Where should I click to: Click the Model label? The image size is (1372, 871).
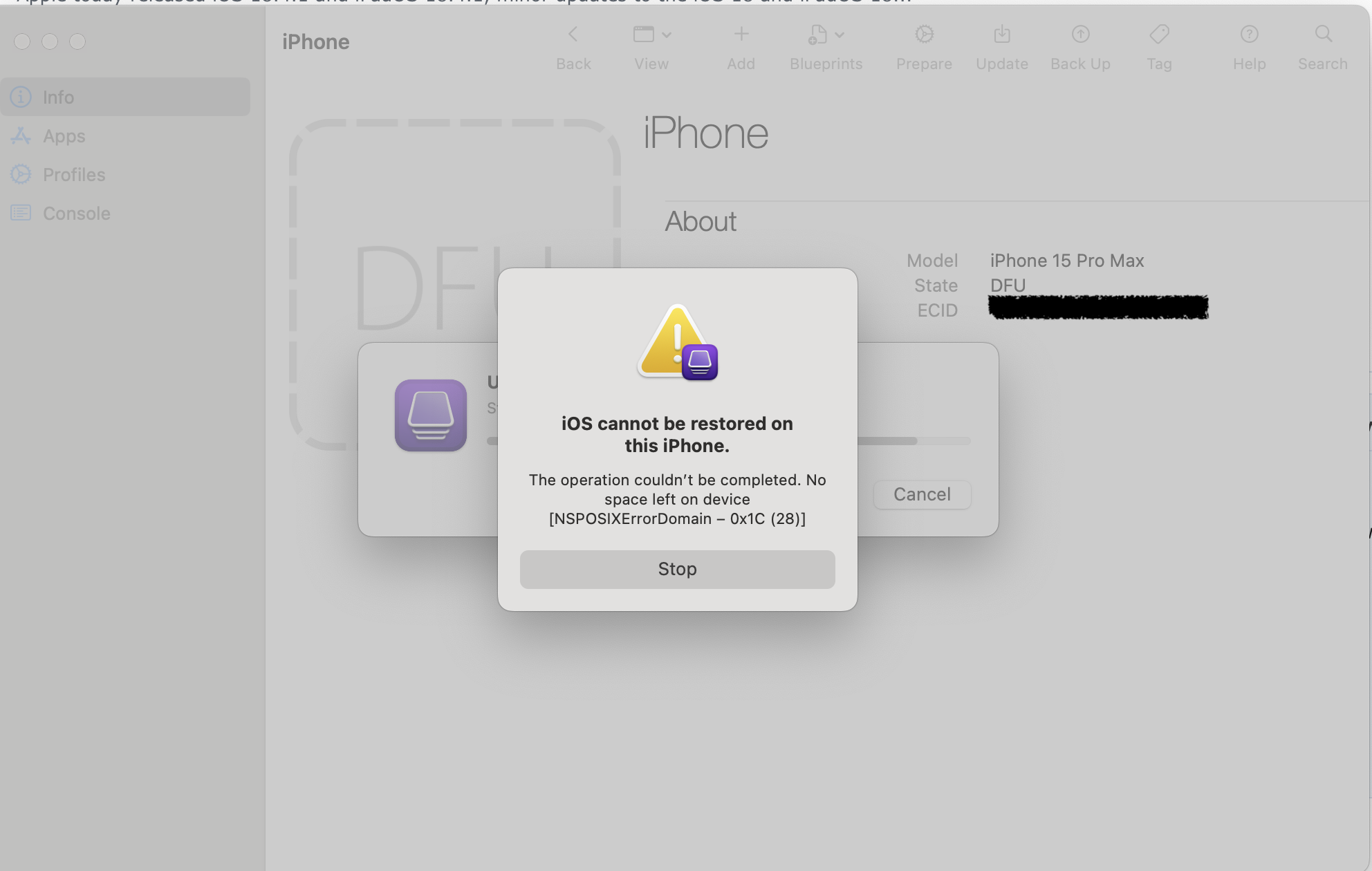coord(932,261)
